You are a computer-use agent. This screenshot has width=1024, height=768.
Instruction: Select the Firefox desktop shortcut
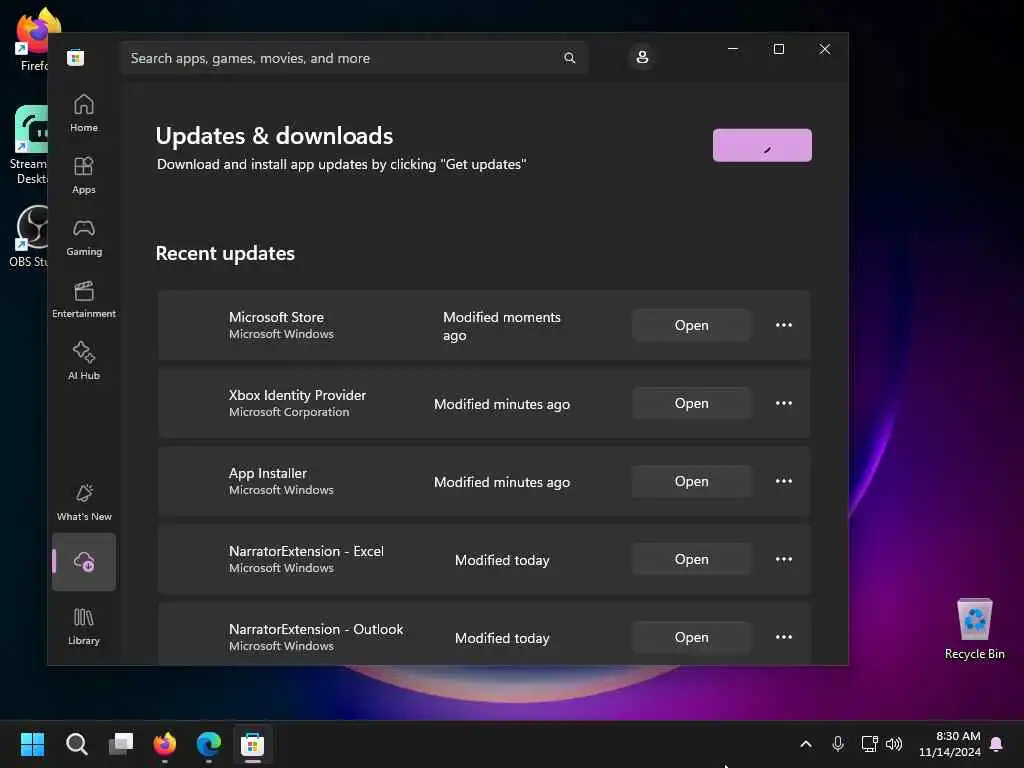tap(31, 39)
